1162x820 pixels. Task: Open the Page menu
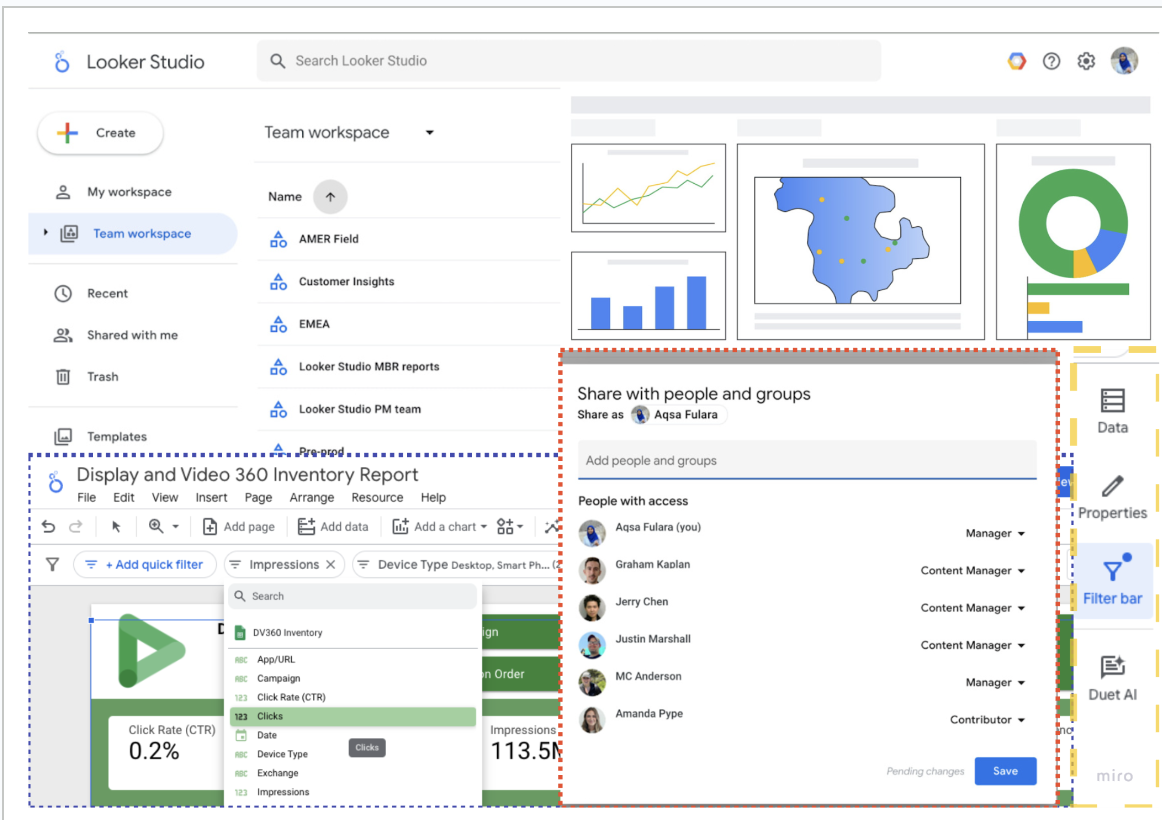(259, 498)
